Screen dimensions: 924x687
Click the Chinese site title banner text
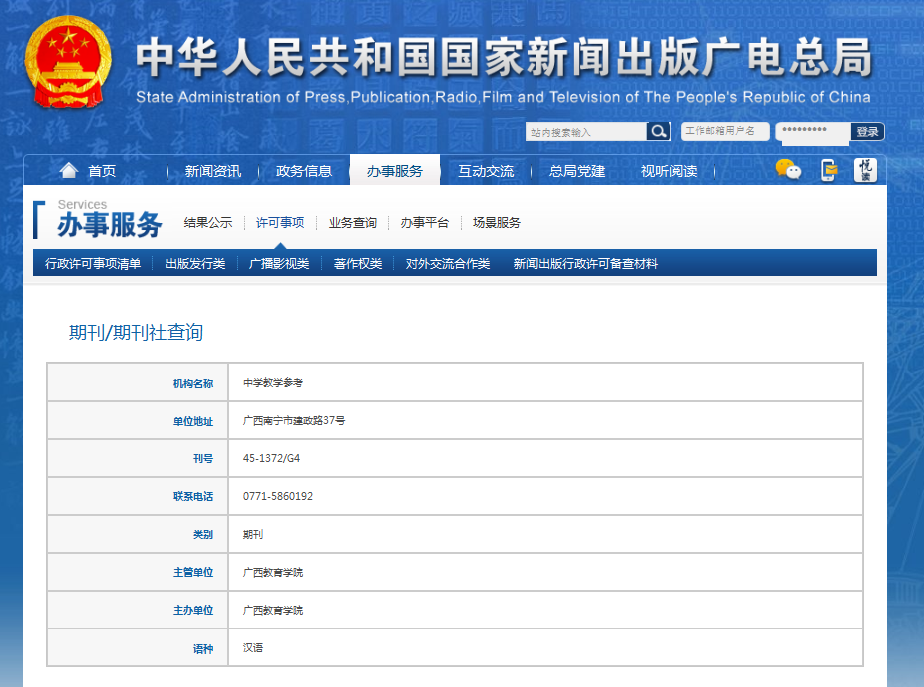(504, 57)
